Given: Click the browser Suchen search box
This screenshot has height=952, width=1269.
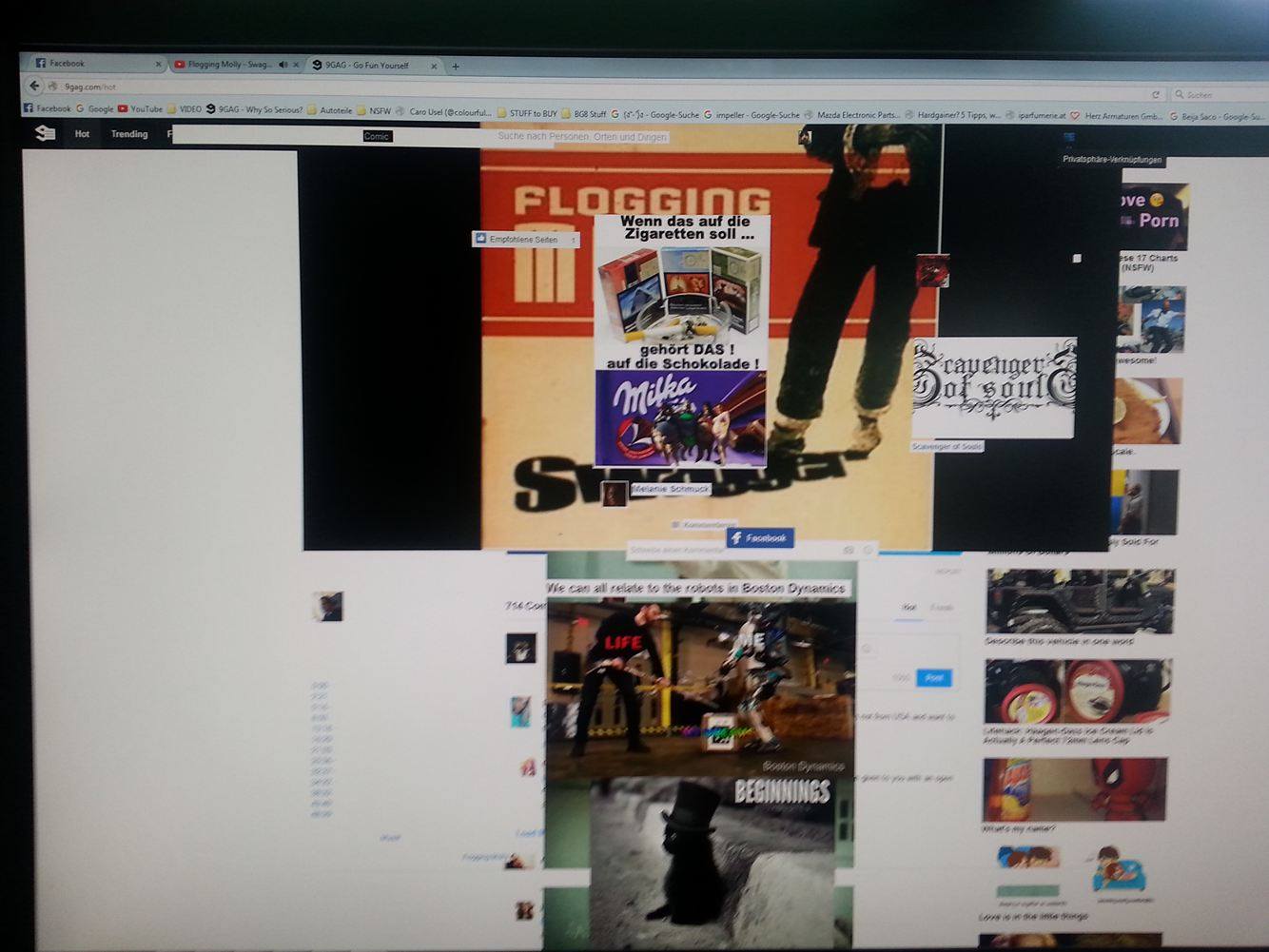Looking at the screenshot, I should pyautogui.click(x=1220, y=95).
